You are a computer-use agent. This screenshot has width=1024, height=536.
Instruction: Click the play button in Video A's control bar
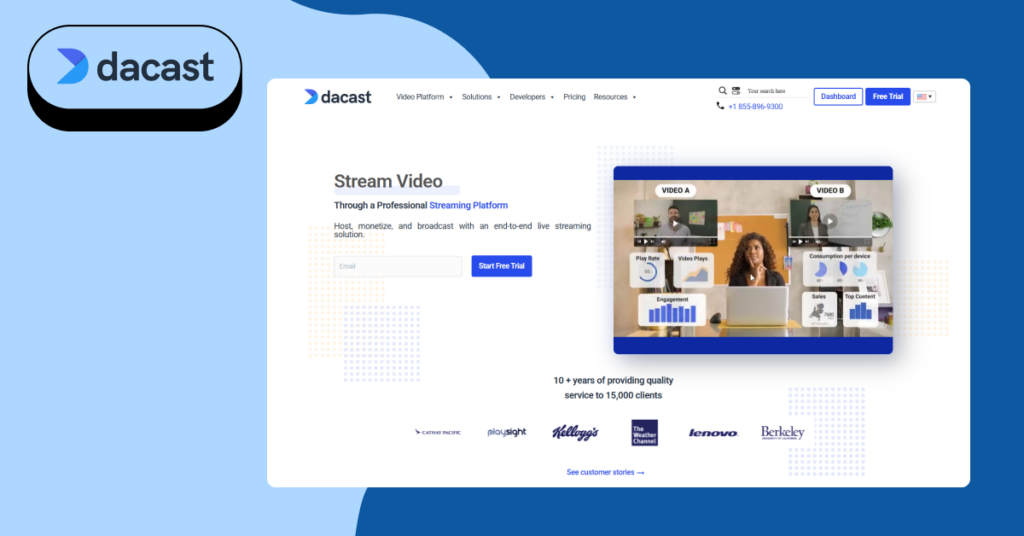pyautogui.click(x=646, y=242)
